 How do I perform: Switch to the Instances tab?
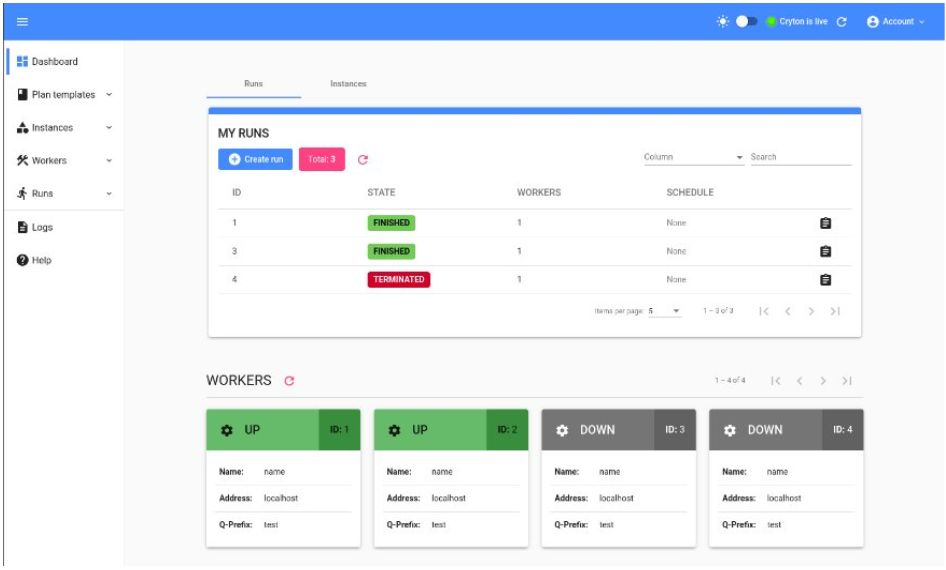pos(348,84)
